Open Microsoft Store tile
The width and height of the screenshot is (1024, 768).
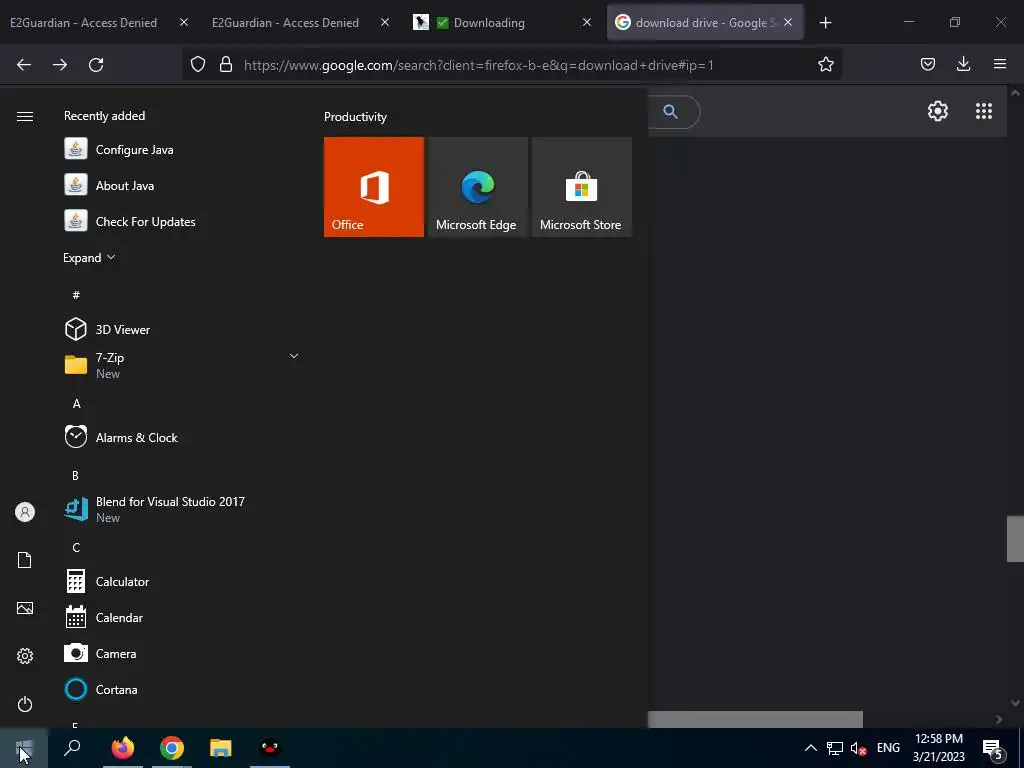pos(582,187)
